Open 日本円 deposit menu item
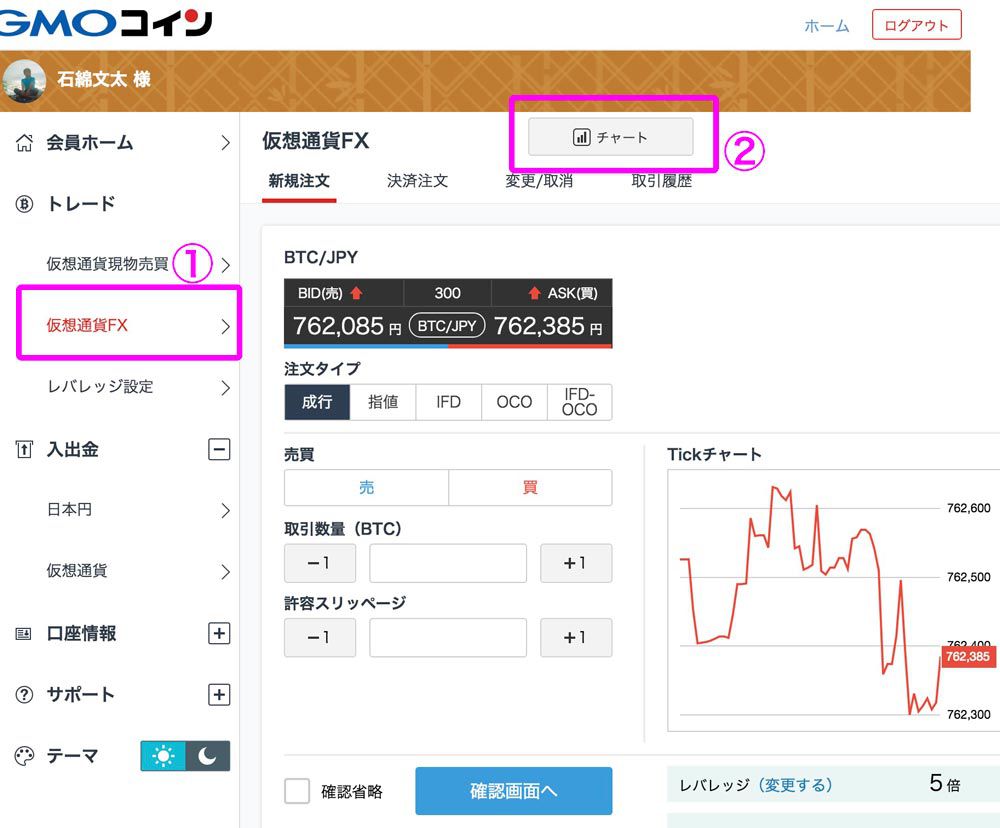 click(122, 510)
